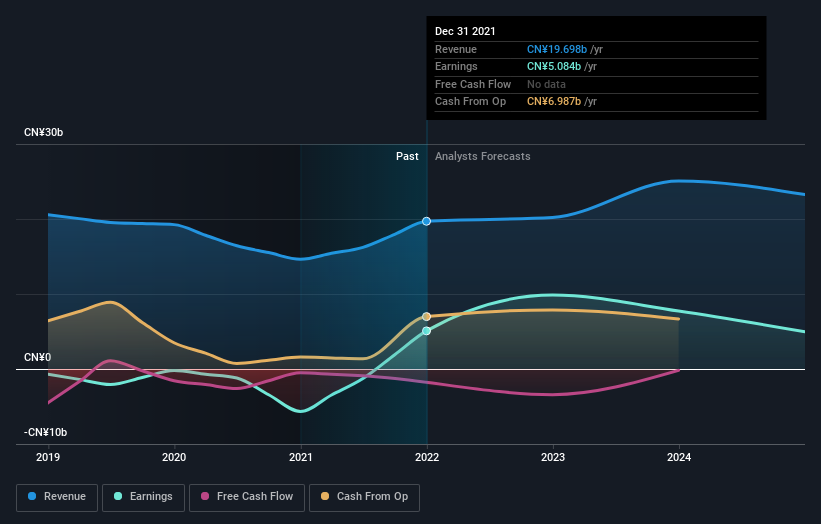Click the Earnings row label in tooltip

point(456,66)
